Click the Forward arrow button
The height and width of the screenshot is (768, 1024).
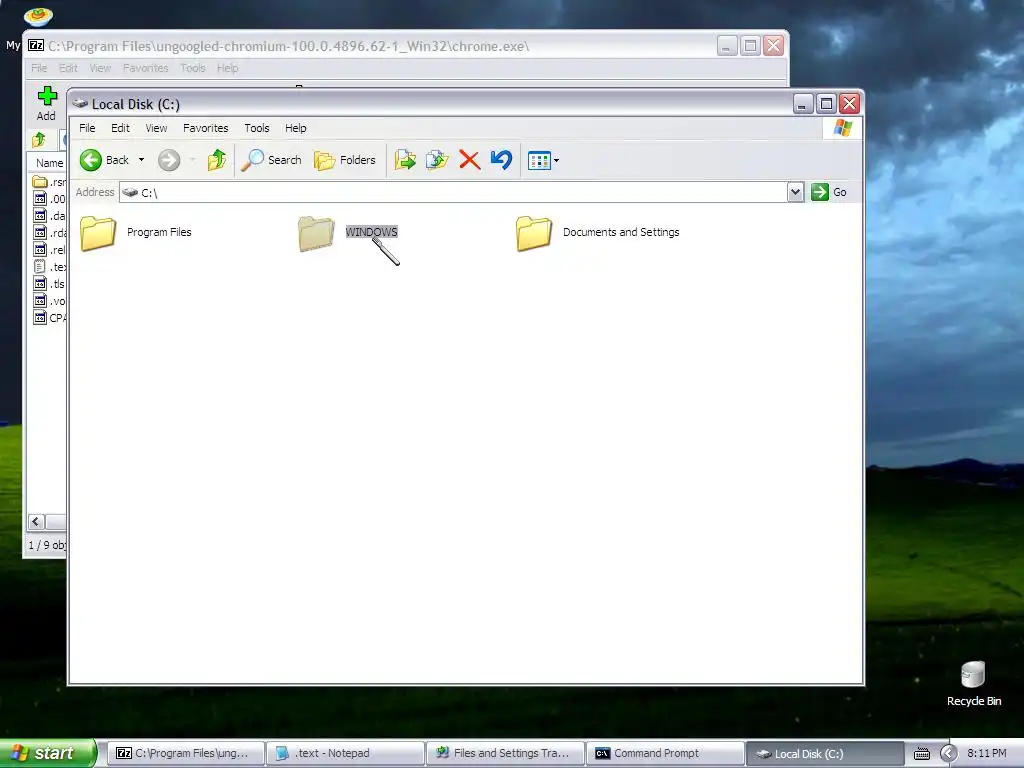(169, 160)
